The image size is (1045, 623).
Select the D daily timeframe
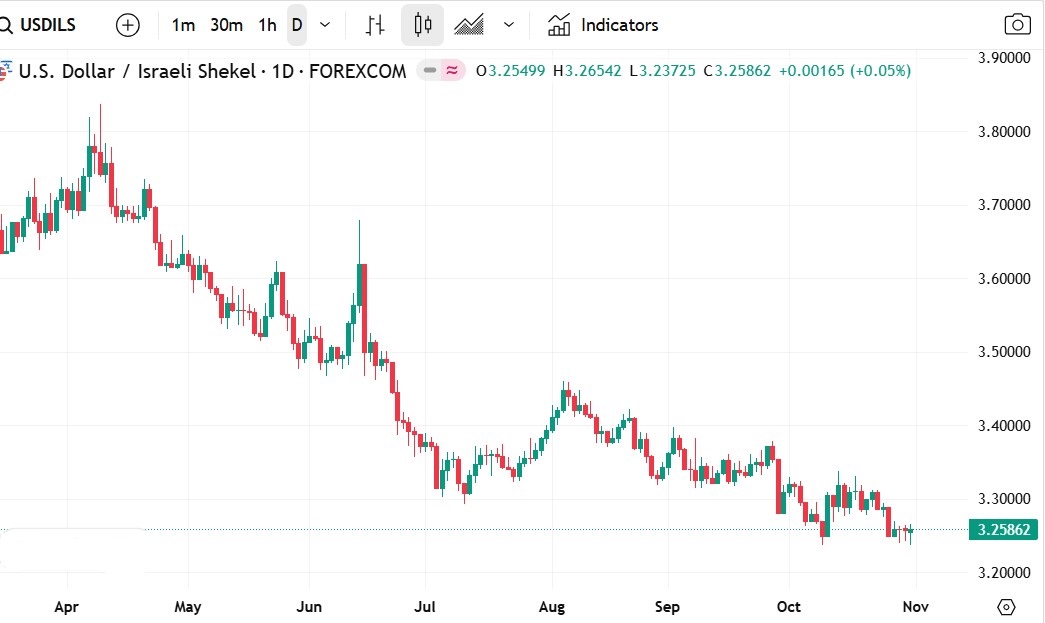(297, 25)
